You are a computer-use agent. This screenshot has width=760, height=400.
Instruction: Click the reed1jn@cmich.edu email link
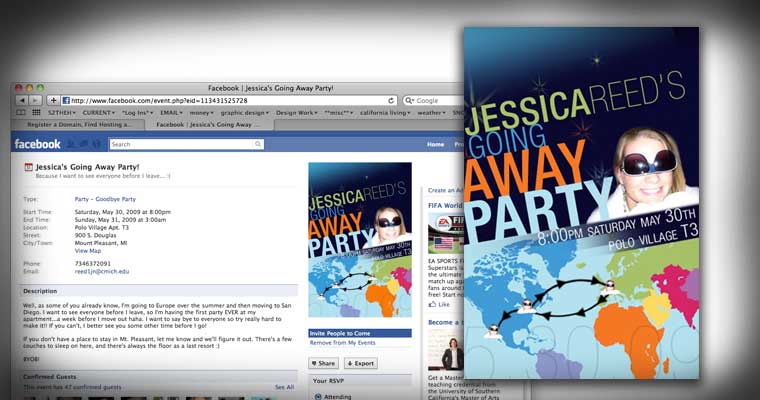(x=102, y=272)
